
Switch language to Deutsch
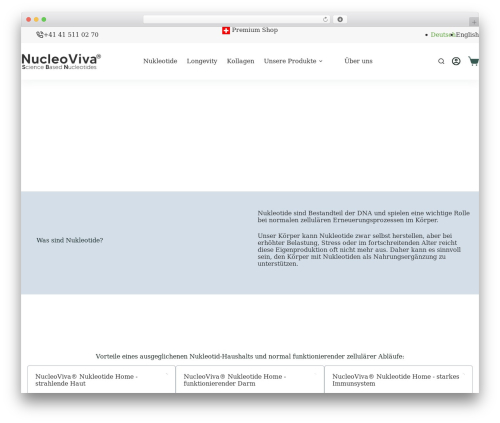tap(442, 35)
